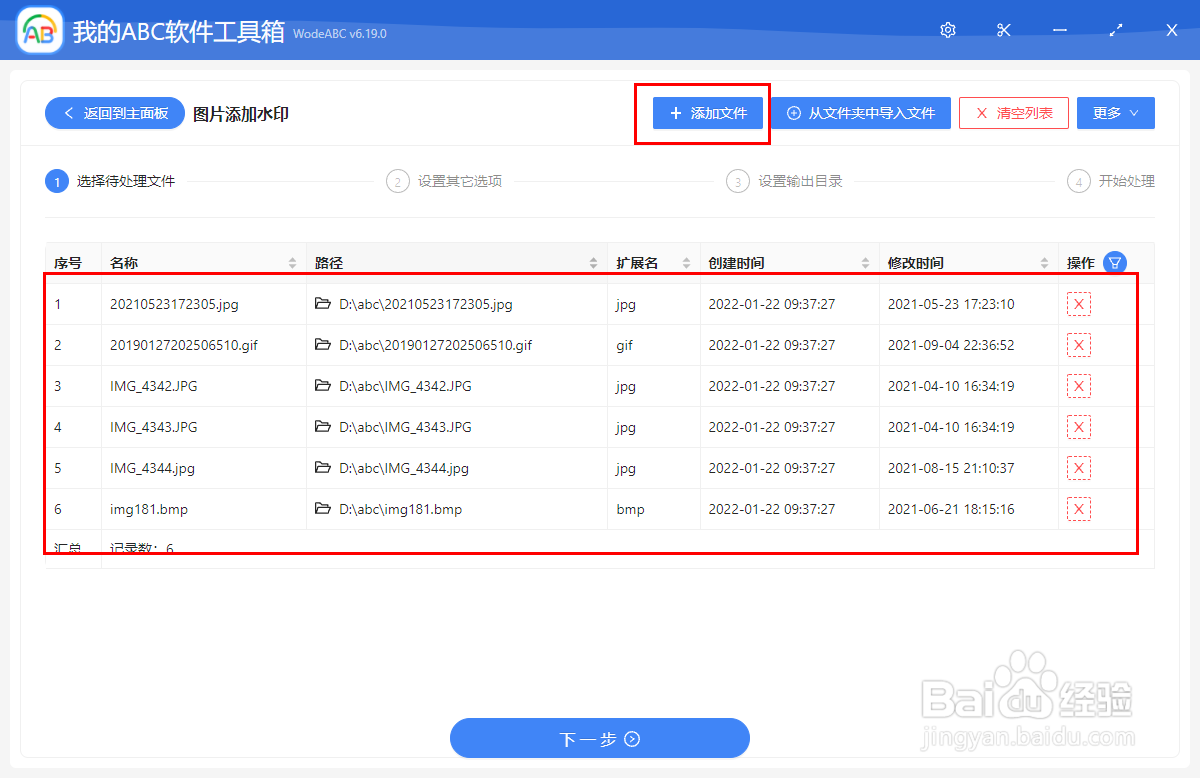Sort by 扩展名 column arrows
1200x778 pixels.
pos(686,263)
